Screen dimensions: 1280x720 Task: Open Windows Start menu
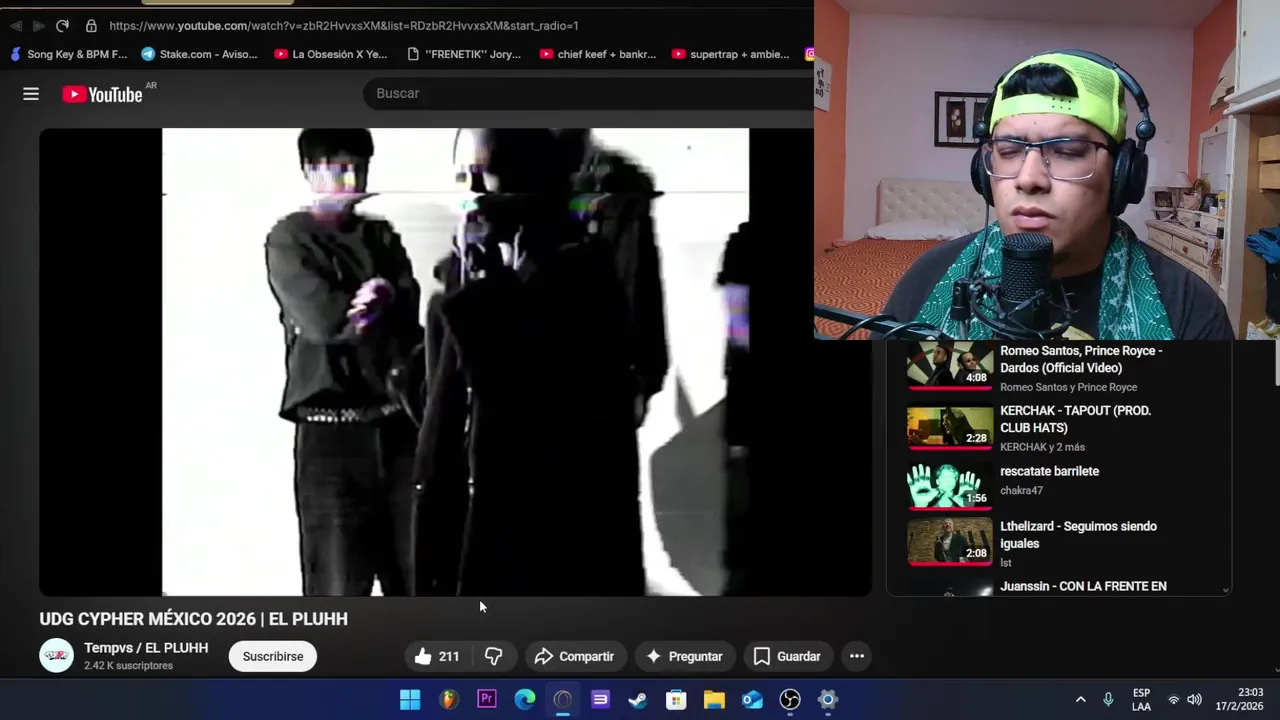point(410,699)
